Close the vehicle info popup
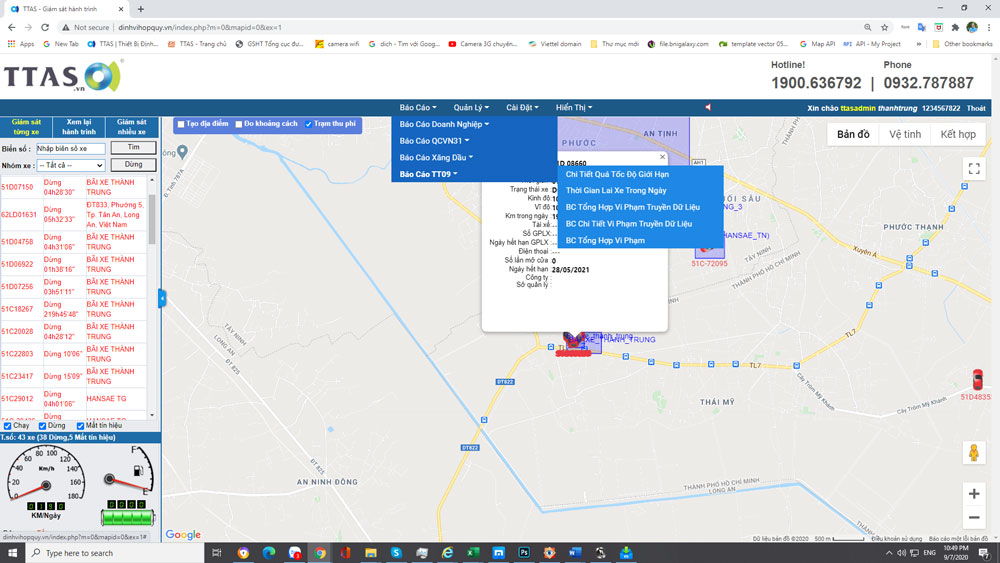Image resolution: width=1000 pixels, height=563 pixels. [x=662, y=157]
